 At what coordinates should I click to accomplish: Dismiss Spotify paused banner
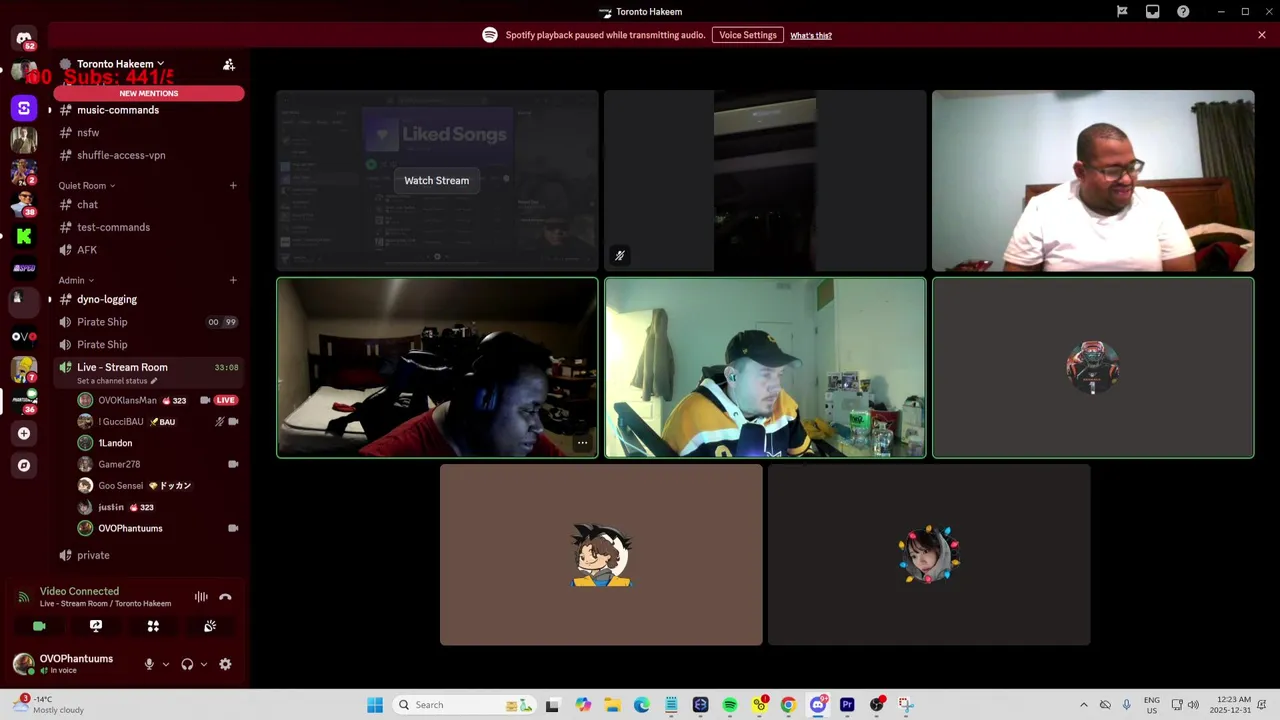pyautogui.click(x=1262, y=35)
